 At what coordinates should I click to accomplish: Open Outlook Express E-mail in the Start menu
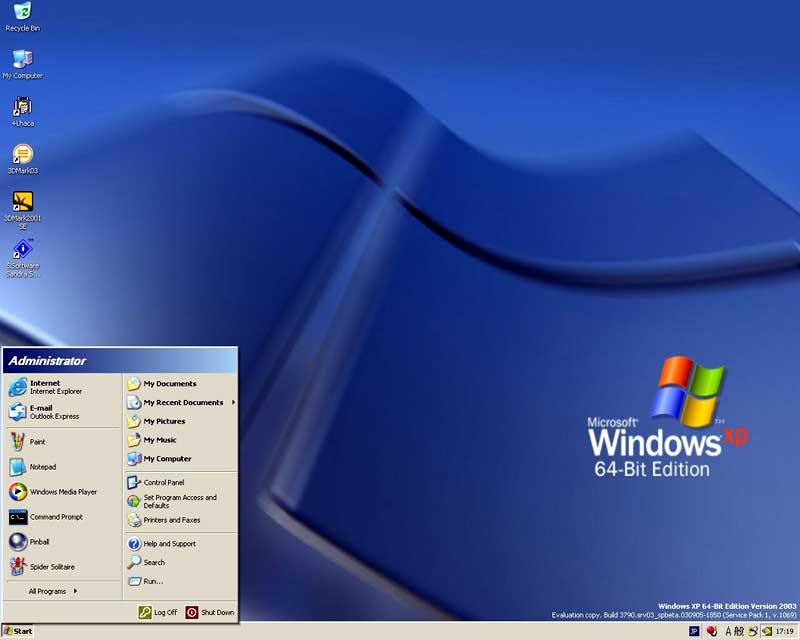pos(62,412)
